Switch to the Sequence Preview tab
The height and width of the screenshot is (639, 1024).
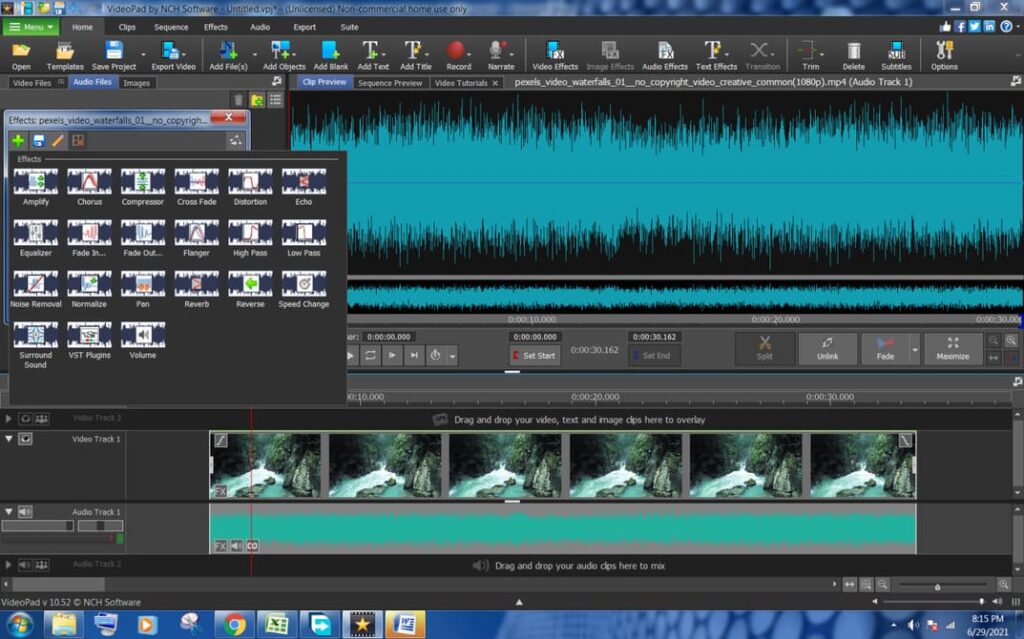click(x=390, y=81)
